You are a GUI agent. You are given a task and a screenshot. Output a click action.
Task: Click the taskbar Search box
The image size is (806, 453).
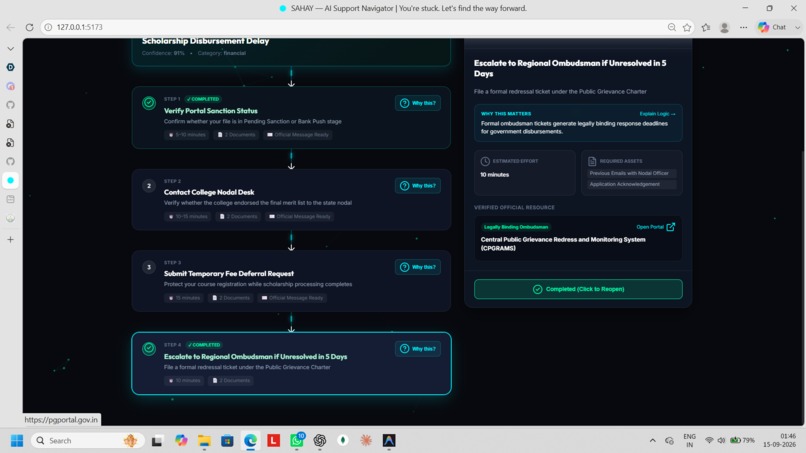pos(86,441)
